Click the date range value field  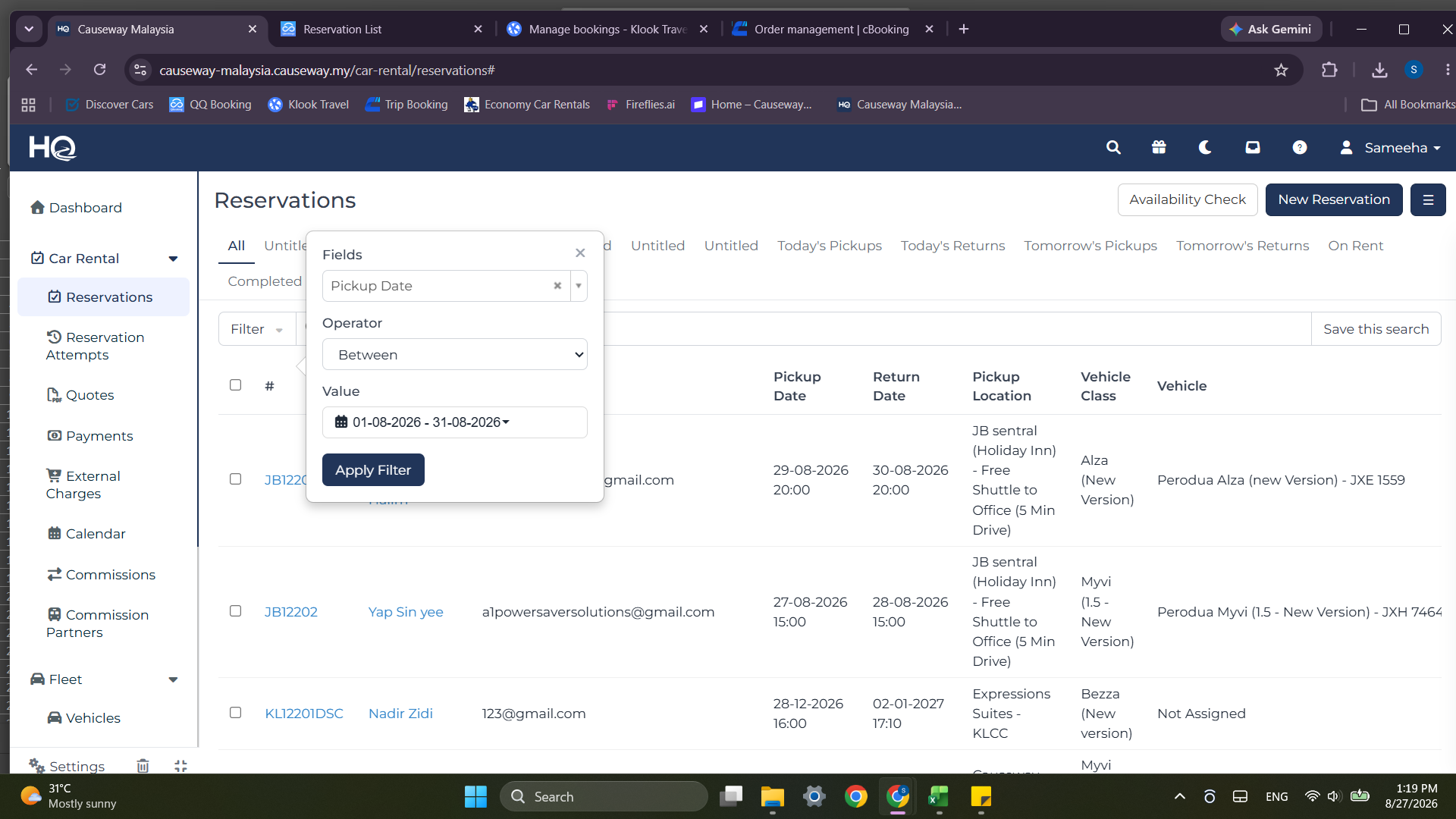pyautogui.click(x=455, y=422)
